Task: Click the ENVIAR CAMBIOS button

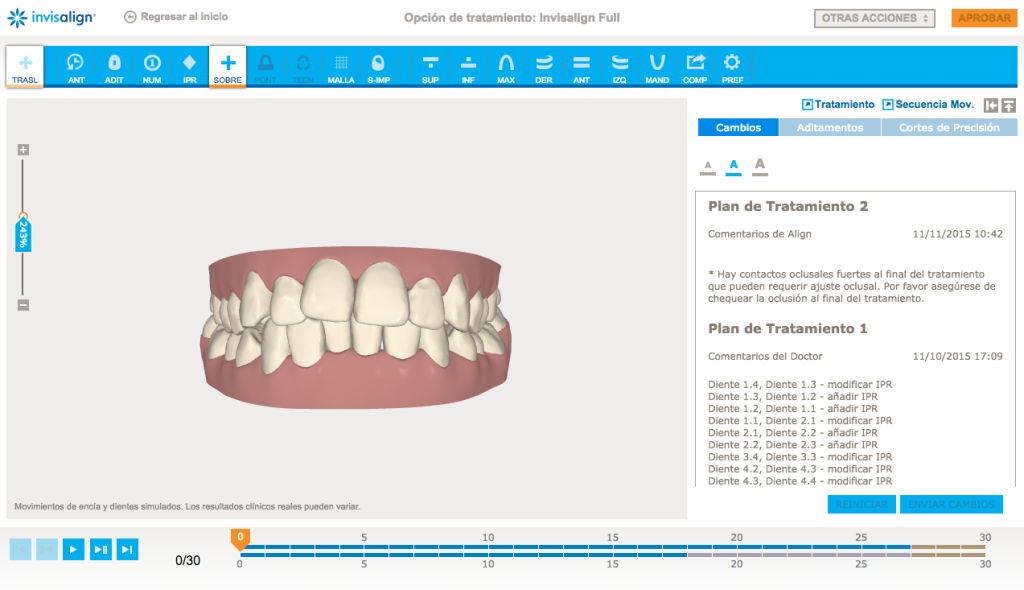Action: pos(951,504)
